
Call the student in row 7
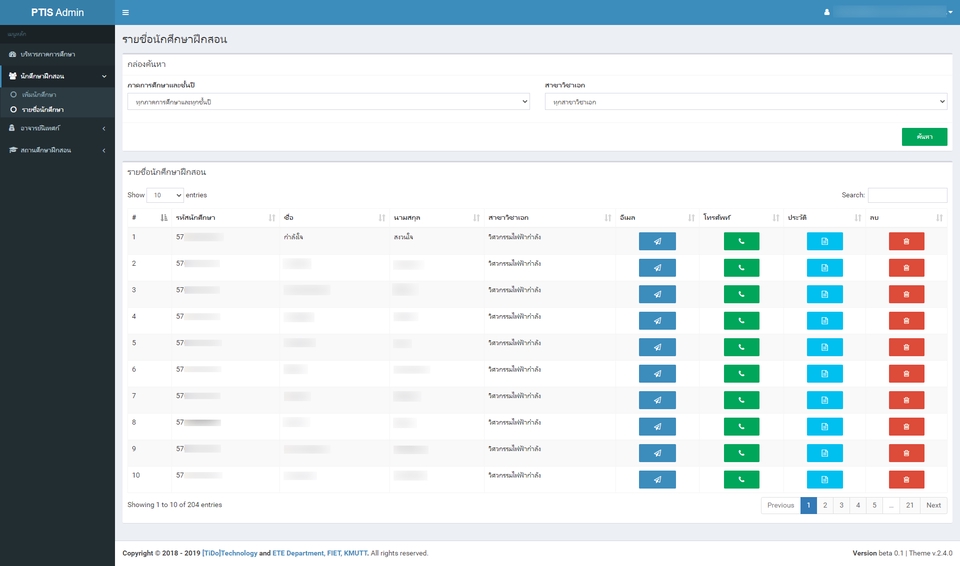click(741, 400)
